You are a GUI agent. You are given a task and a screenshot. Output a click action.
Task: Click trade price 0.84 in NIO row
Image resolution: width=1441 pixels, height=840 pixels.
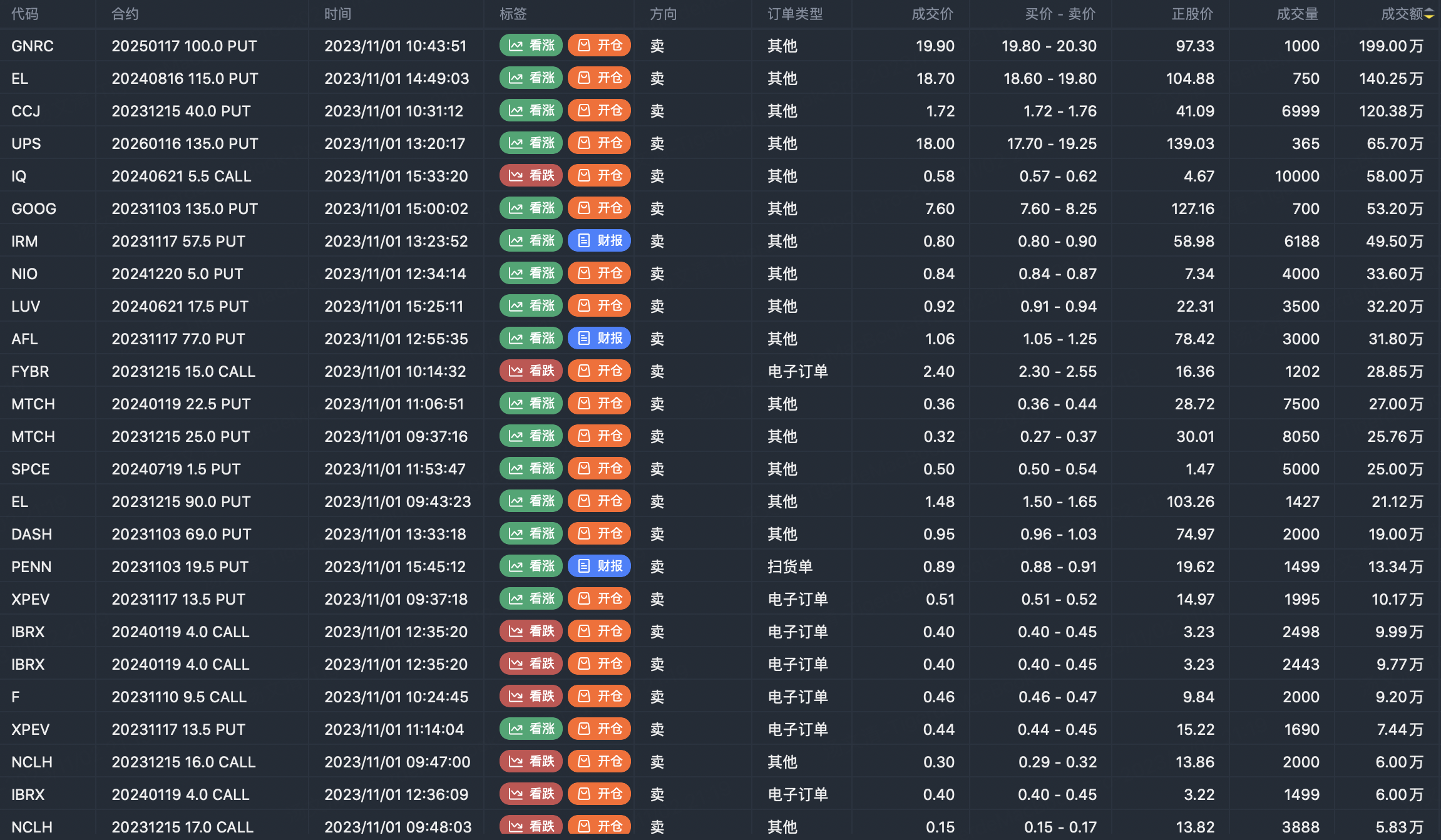coord(939,274)
